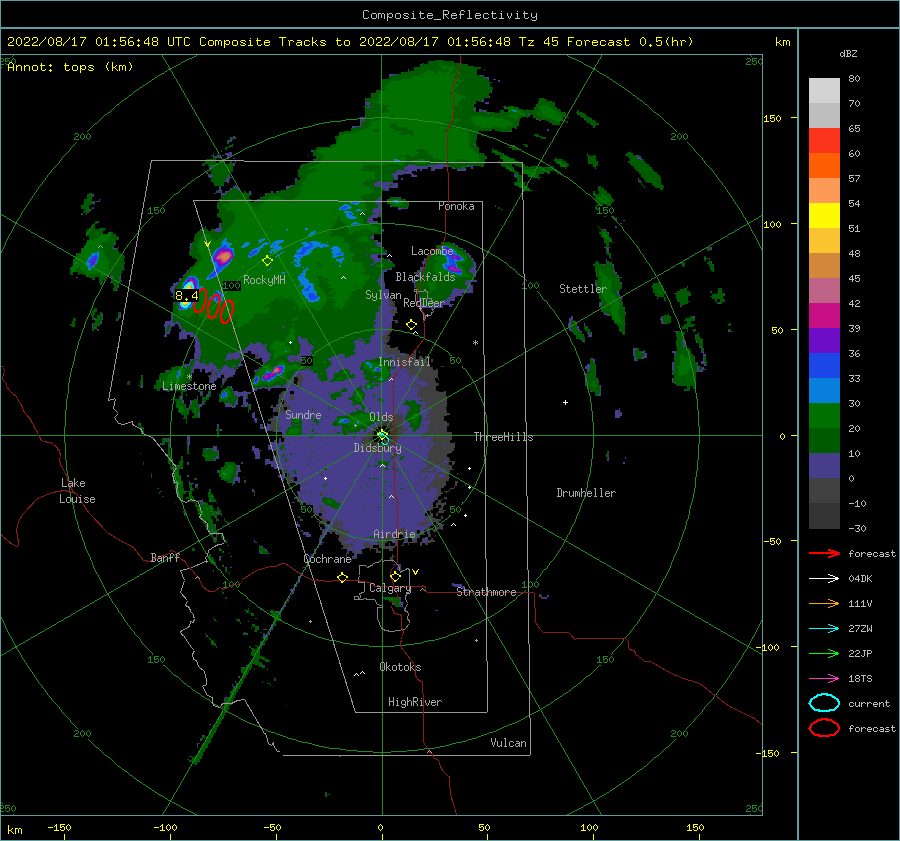
Task: Select the Sylvan label on map
Action: 383,295
